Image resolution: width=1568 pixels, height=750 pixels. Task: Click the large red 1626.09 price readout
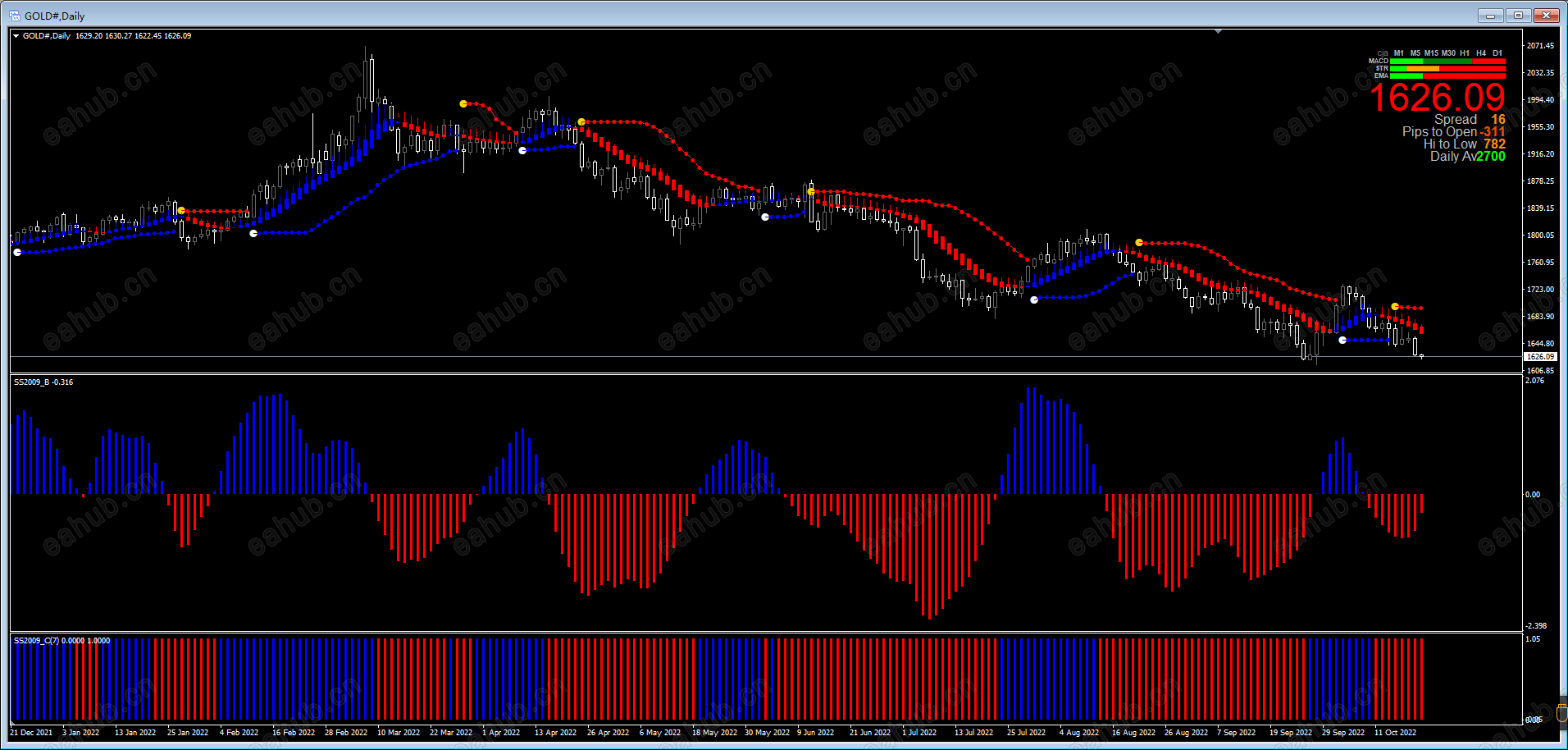pyautogui.click(x=1438, y=98)
